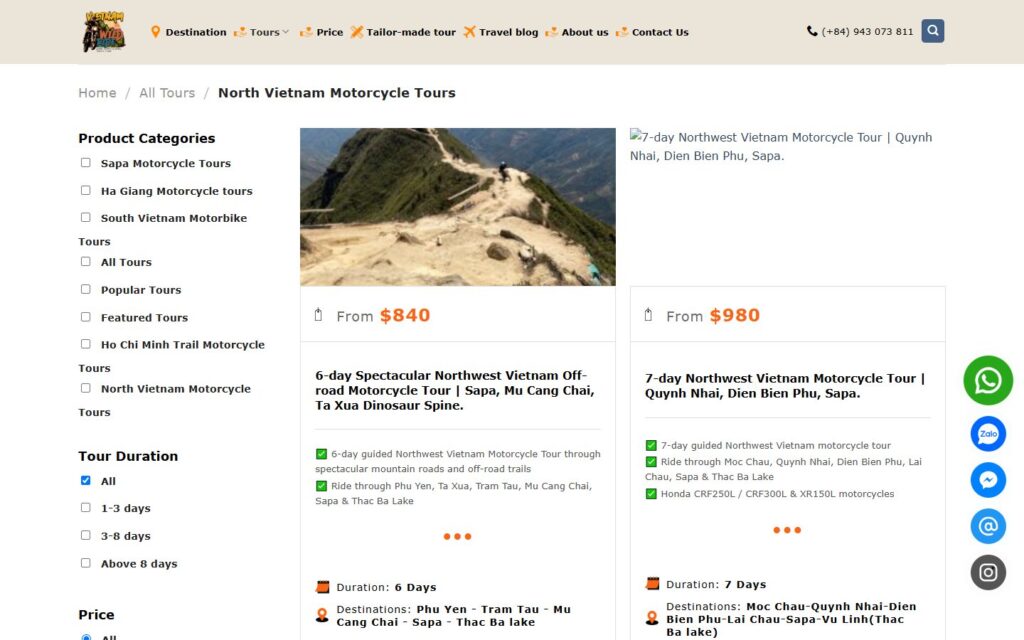The image size is (1024, 640).
Task: Show more details on the 7-day tour card
Action: [787, 530]
